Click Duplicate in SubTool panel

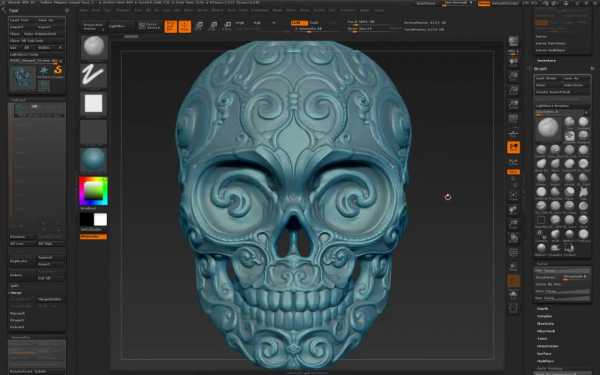click(x=22, y=261)
